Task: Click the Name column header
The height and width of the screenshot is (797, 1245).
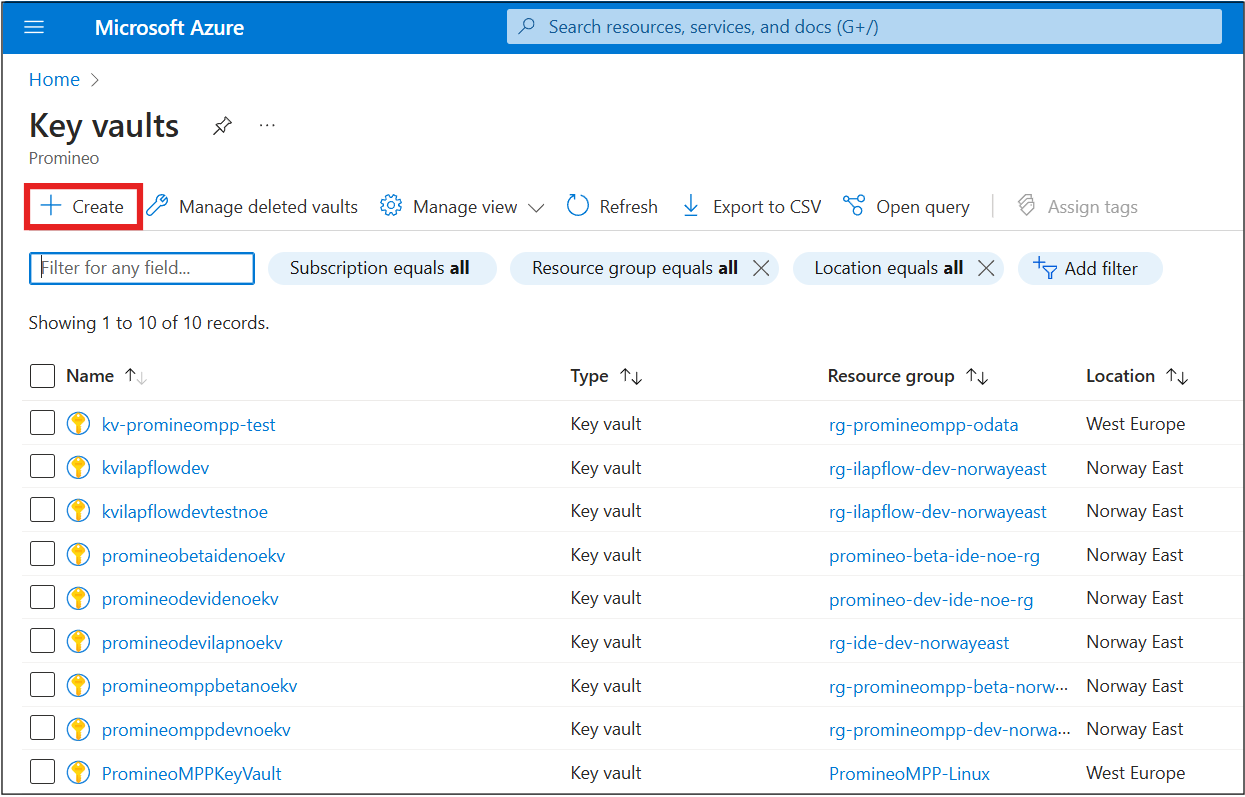Action: click(x=90, y=376)
